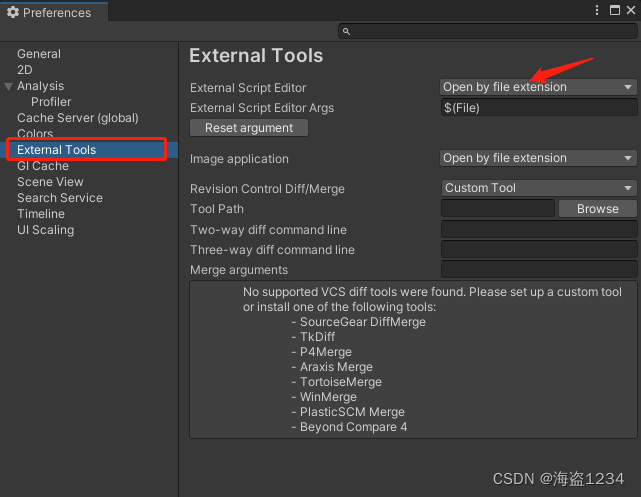Viewport: 641px width, 497px height.
Task: Open Timeline preferences
Action: pos(41,214)
